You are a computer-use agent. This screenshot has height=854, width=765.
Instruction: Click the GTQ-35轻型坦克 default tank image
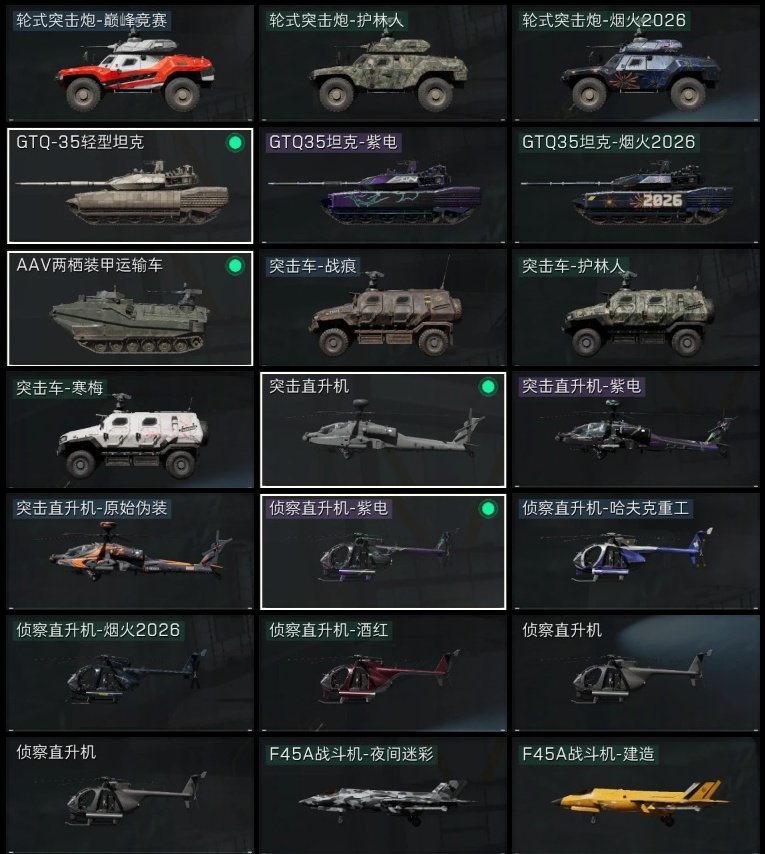tap(123, 193)
